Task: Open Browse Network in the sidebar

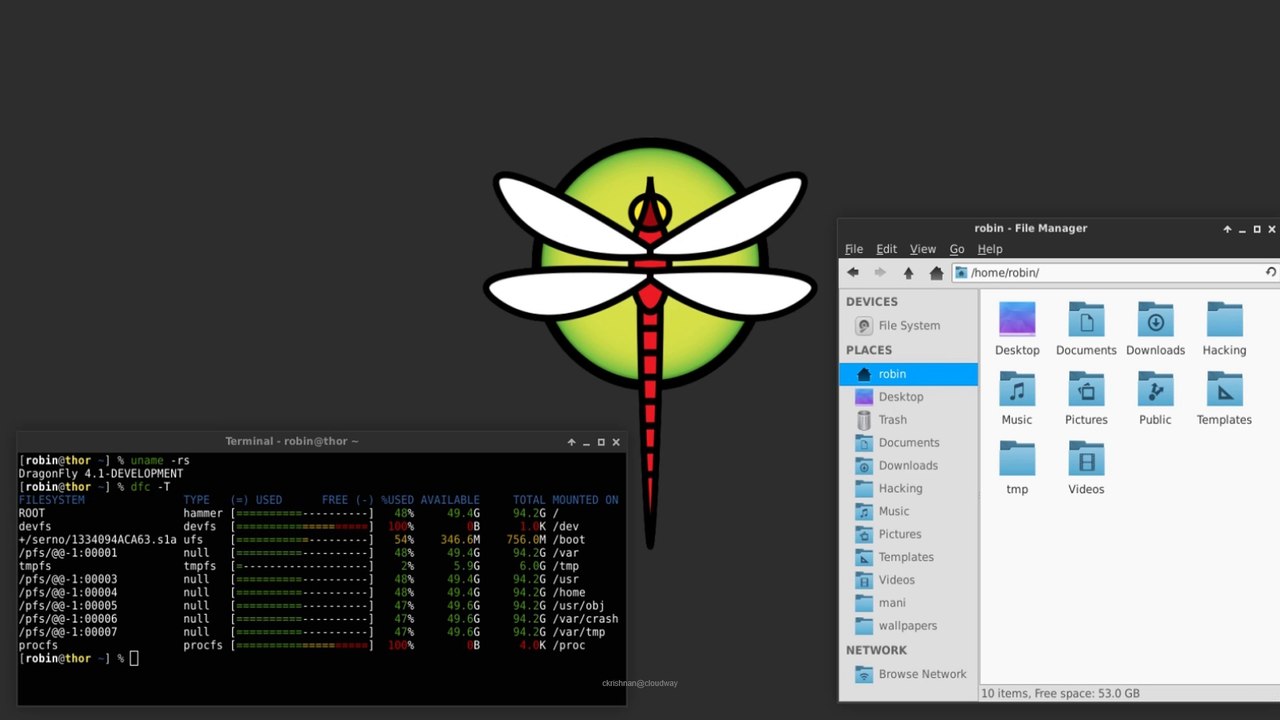Action: (908, 674)
